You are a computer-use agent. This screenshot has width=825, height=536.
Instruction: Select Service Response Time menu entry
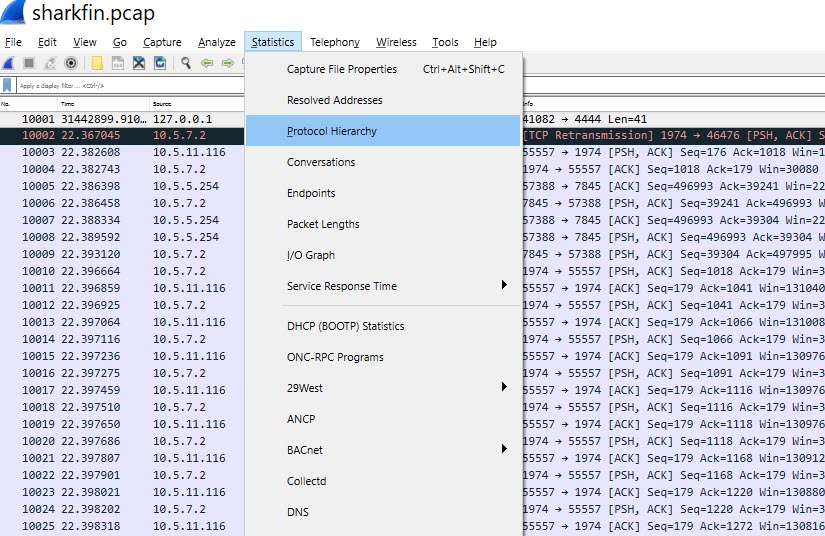pyautogui.click(x=383, y=286)
